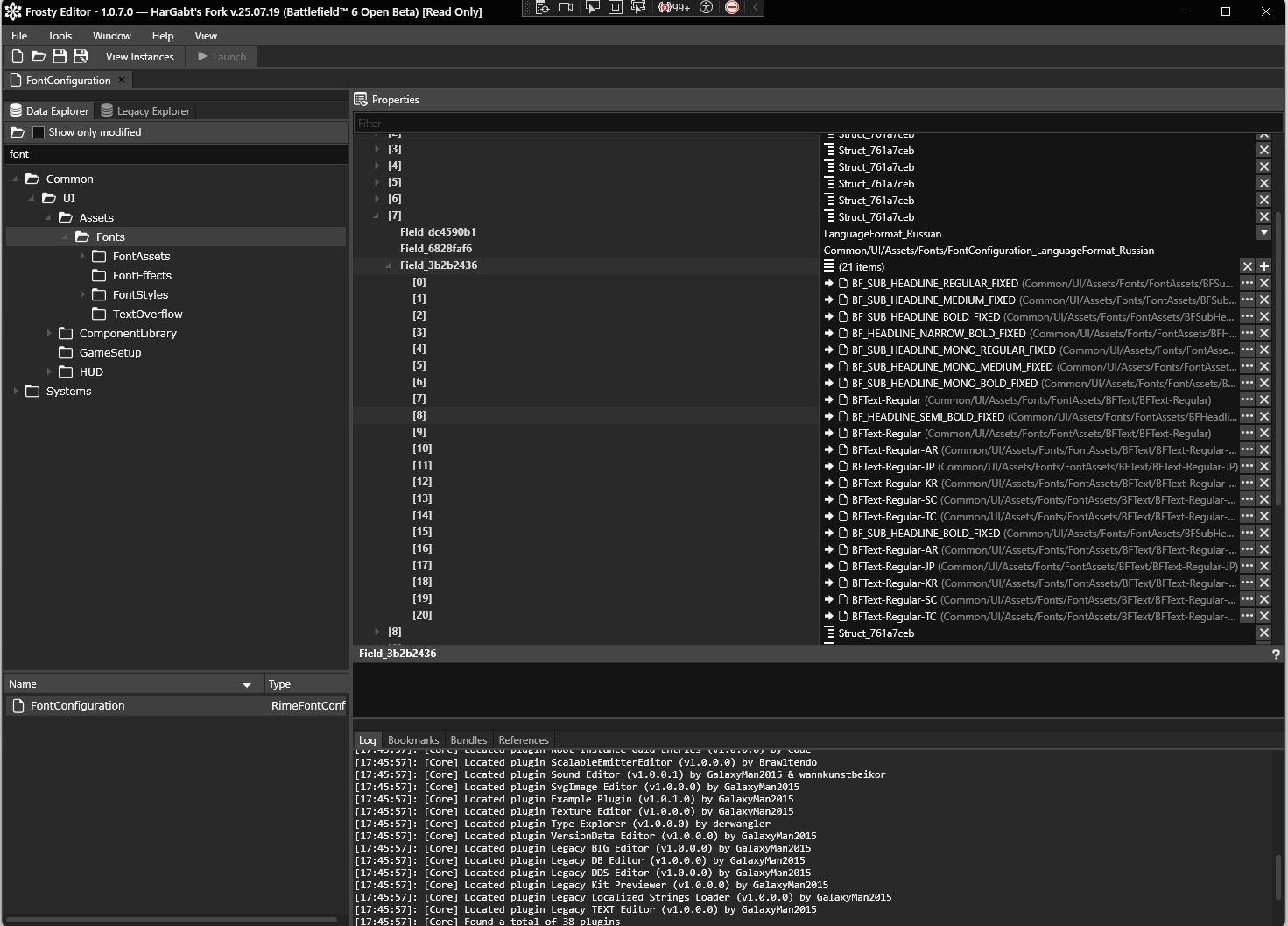The width and height of the screenshot is (1288, 926).
Task: Click the Open Project folder icon
Action: (x=39, y=56)
